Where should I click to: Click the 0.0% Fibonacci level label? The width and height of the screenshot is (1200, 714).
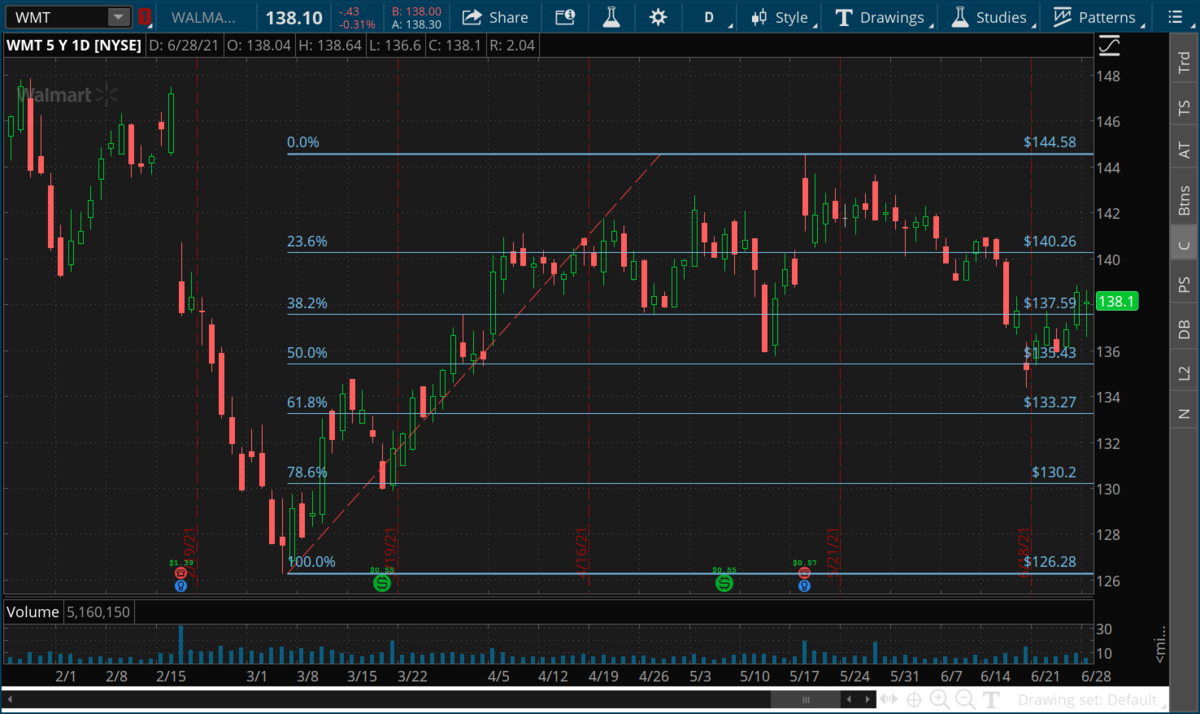[303, 142]
